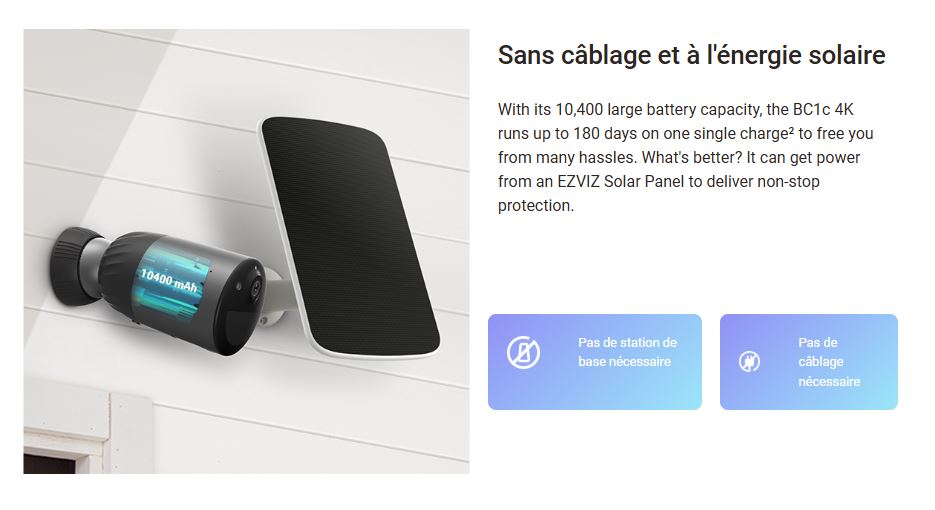
Task: Click the 'Sans câblage et à l'énergie solaire' heading
Action: click(x=692, y=55)
